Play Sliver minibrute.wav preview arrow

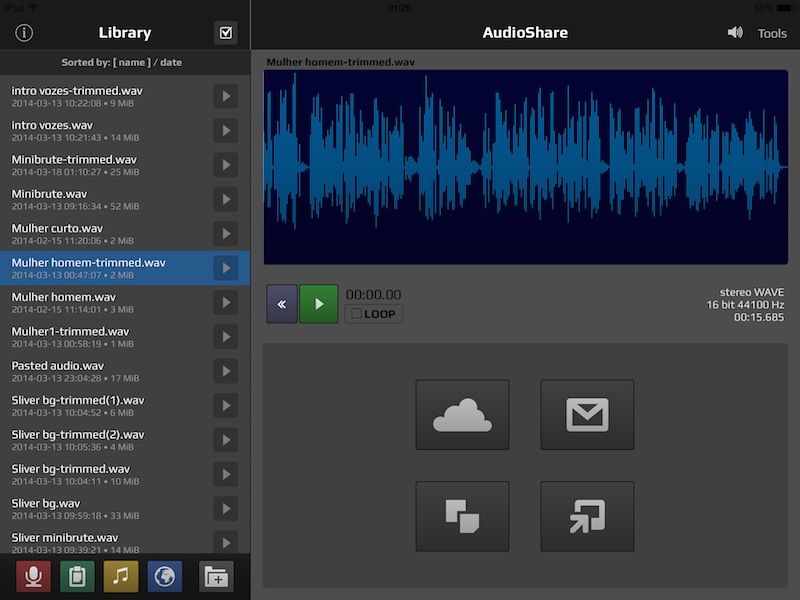[226, 542]
